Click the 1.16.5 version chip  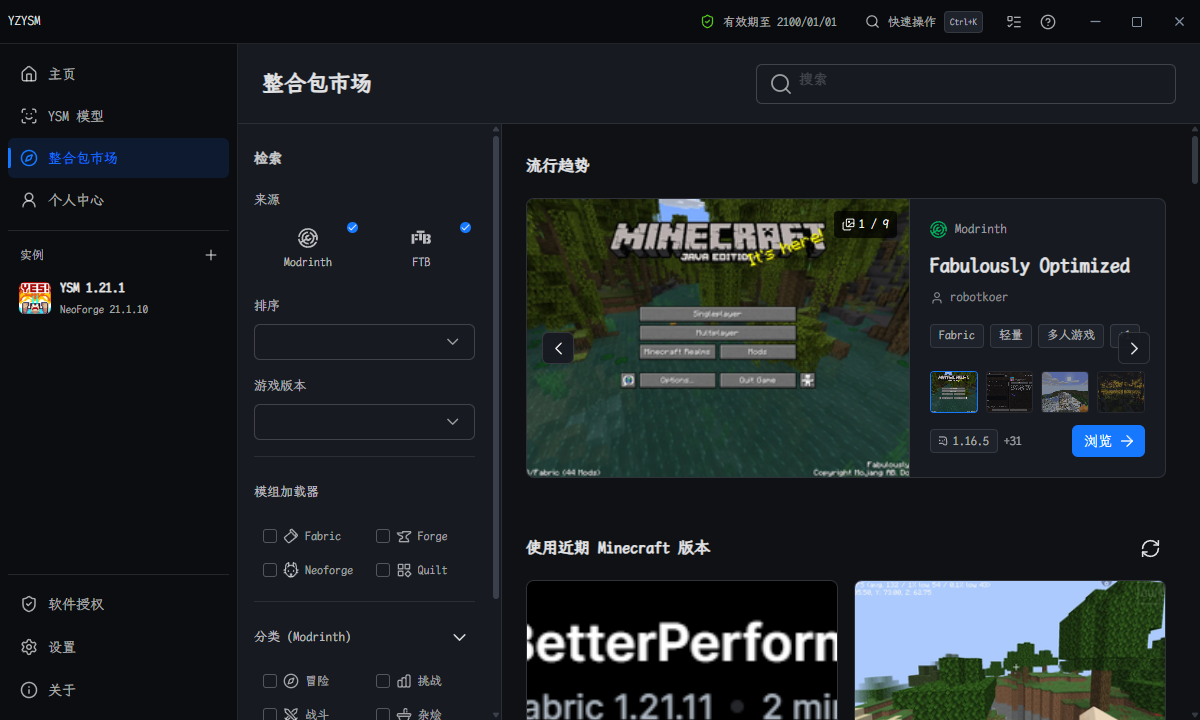tap(963, 441)
